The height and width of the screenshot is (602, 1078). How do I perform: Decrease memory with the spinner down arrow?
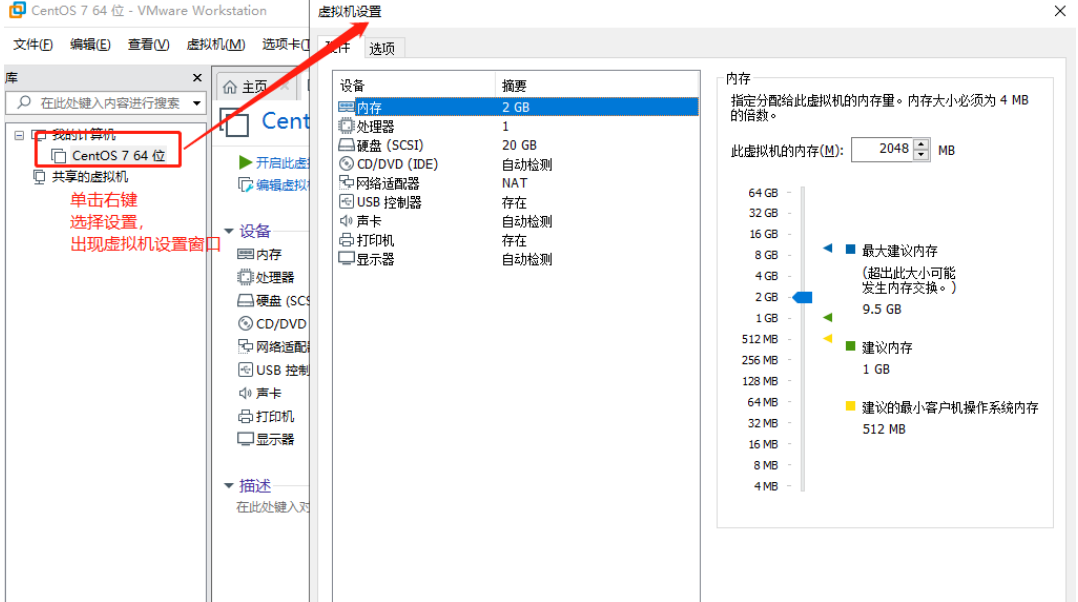pyautogui.click(x=921, y=155)
